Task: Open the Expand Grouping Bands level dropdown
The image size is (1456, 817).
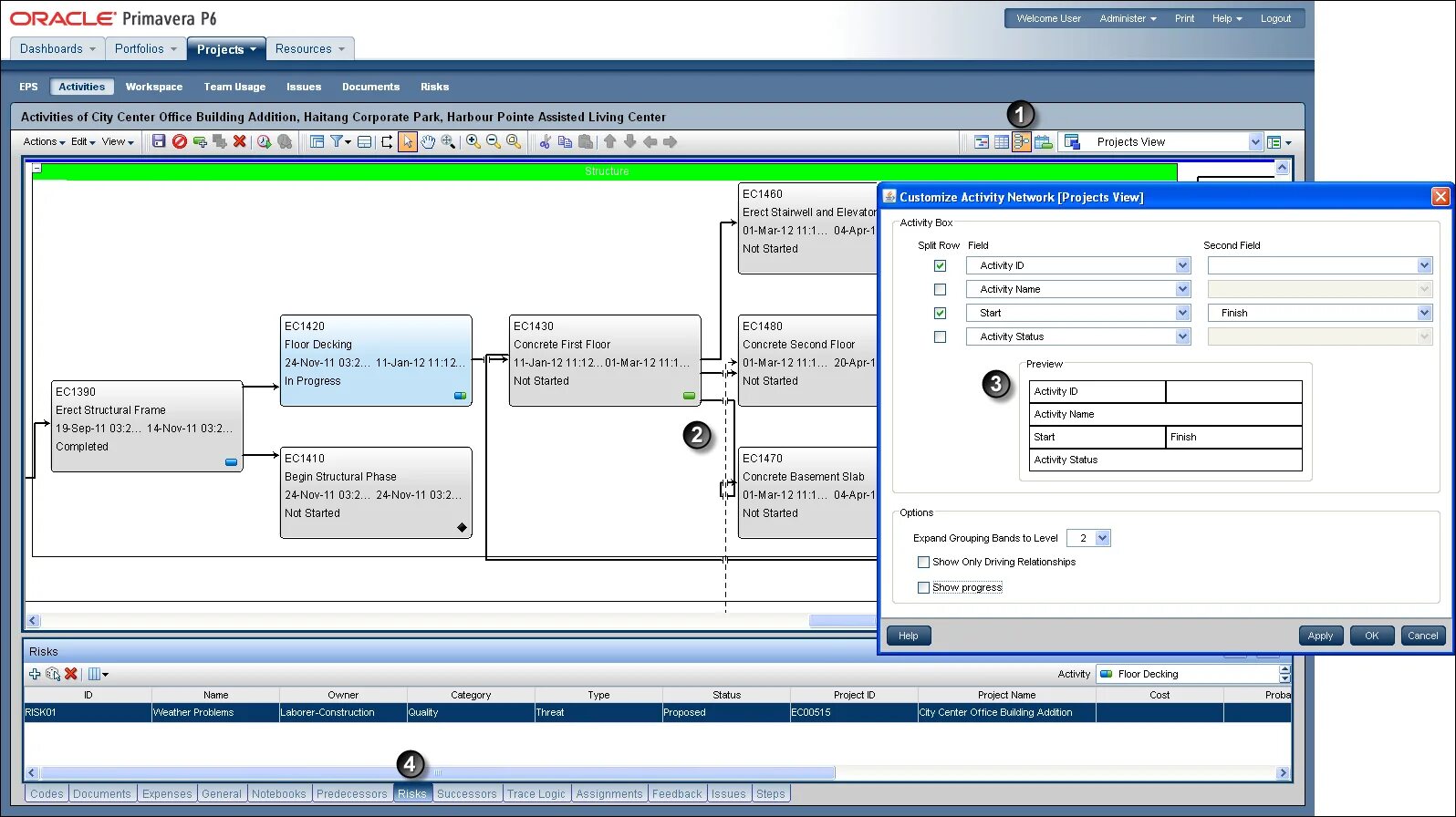Action: point(1102,538)
